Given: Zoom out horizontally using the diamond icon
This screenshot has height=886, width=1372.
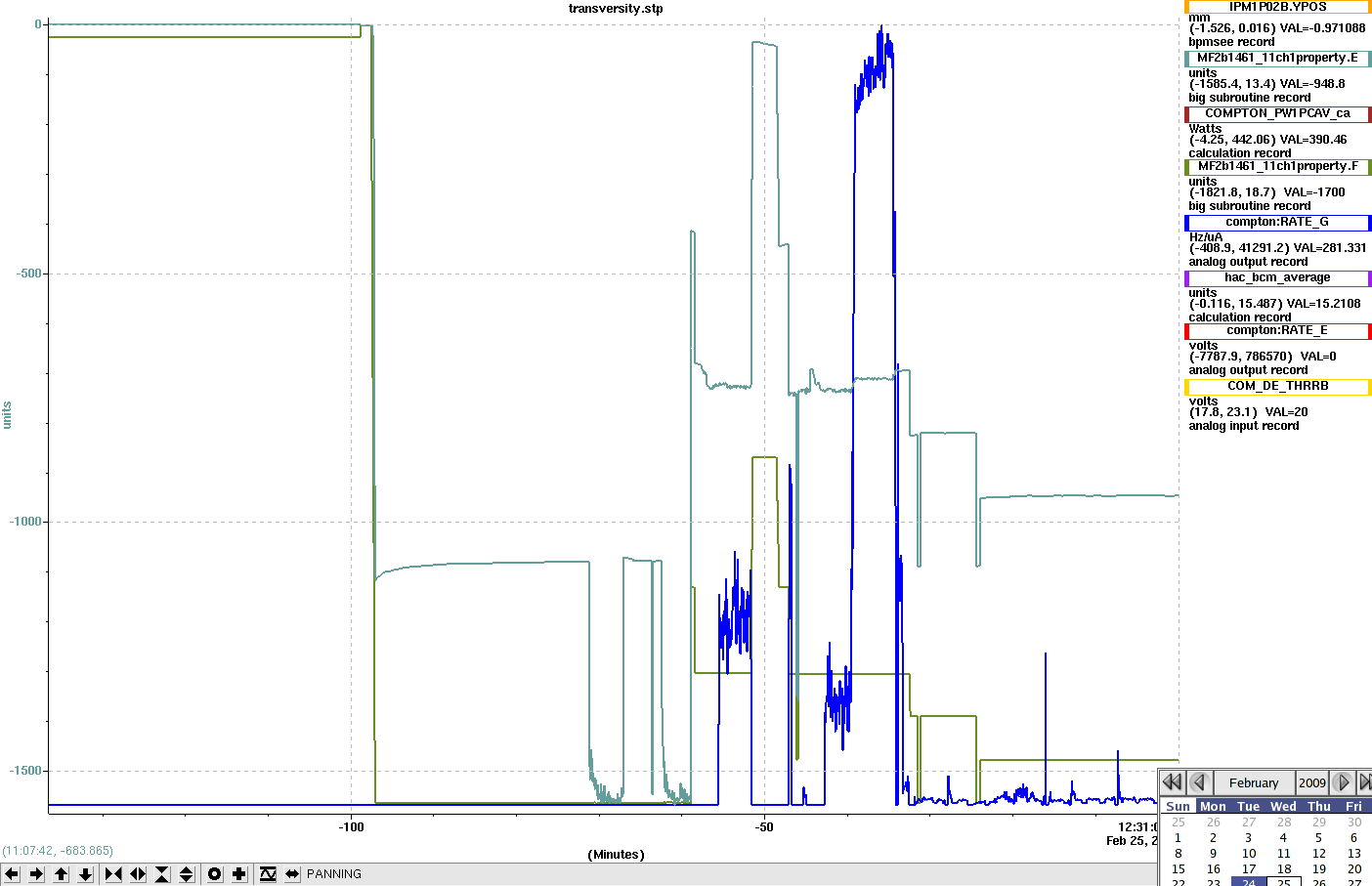Looking at the screenshot, I should (138, 874).
